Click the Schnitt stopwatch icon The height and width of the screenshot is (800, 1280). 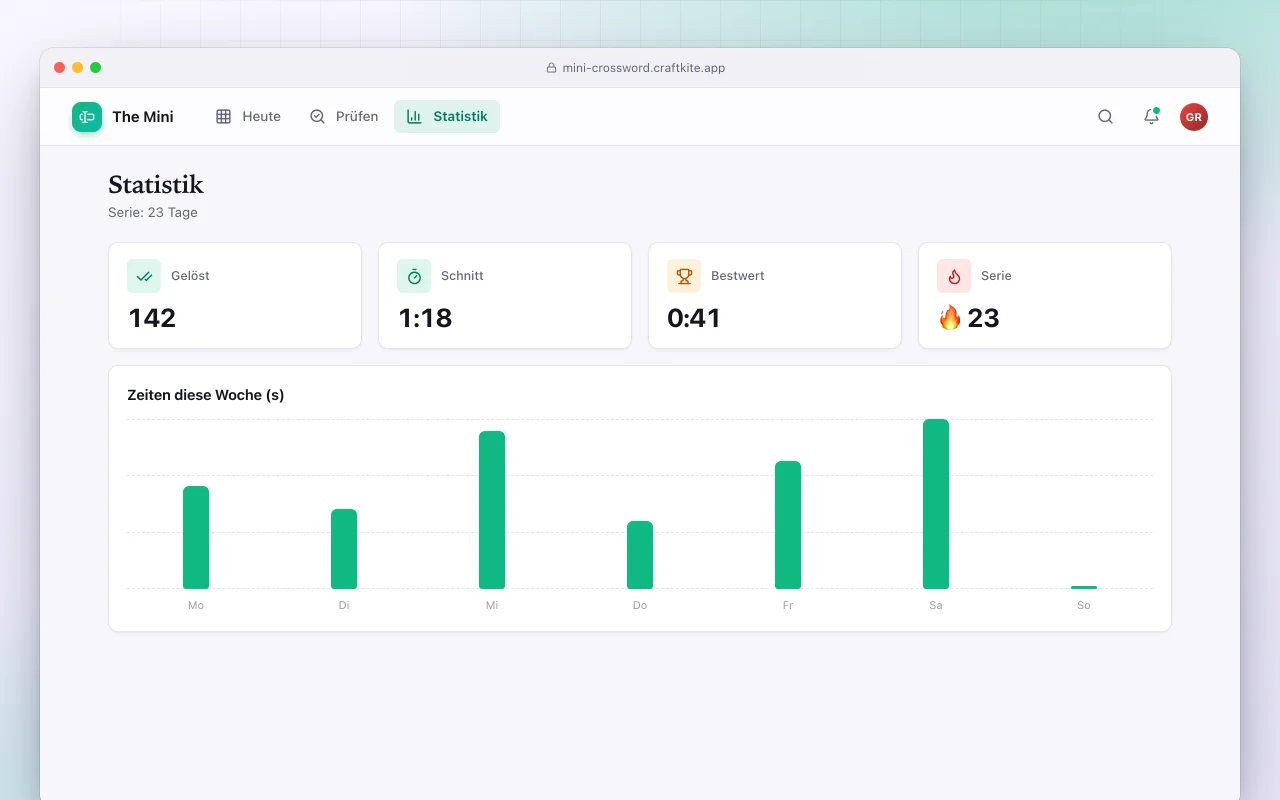coord(414,276)
